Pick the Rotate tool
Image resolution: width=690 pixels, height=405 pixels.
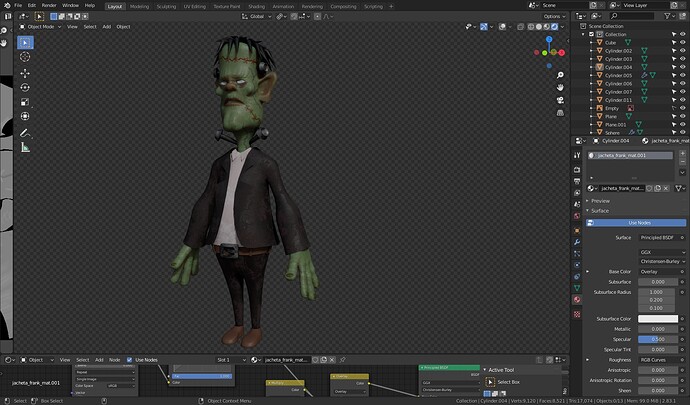pos(25,88)
